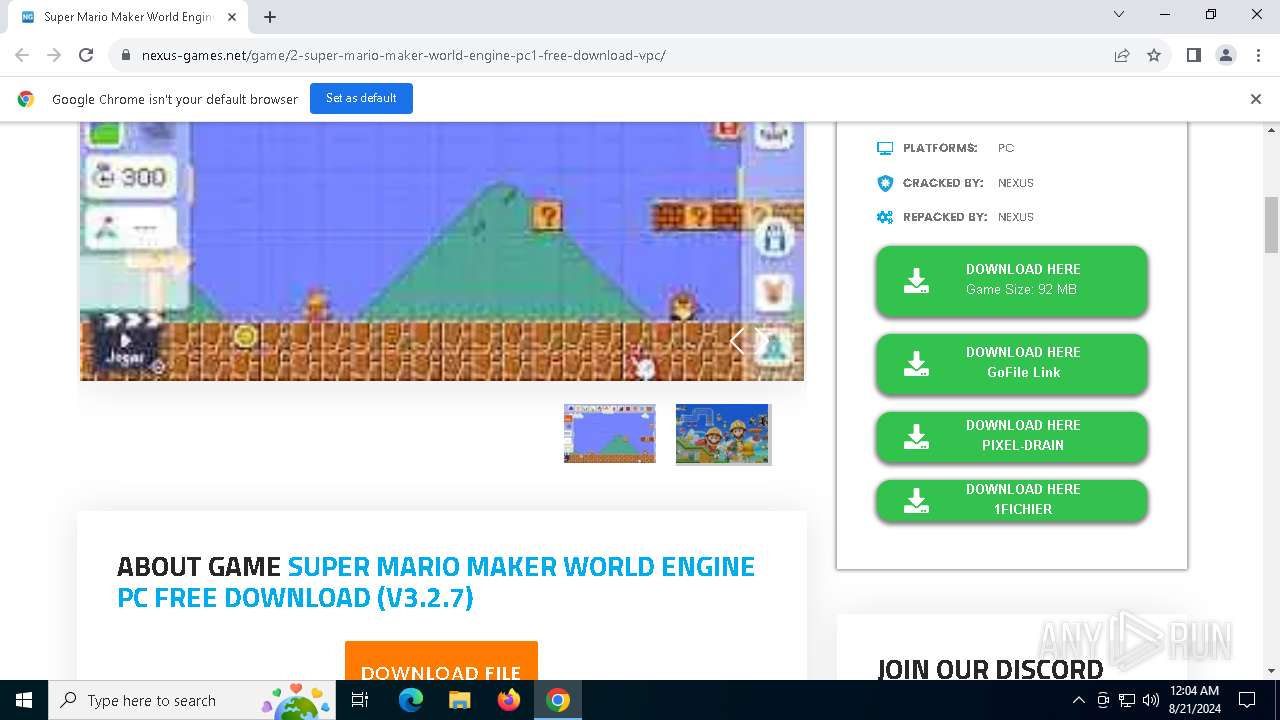Download the game via Game Size 92 MB button
The height and width of the screenshot is (720, 1280).
1011,280
